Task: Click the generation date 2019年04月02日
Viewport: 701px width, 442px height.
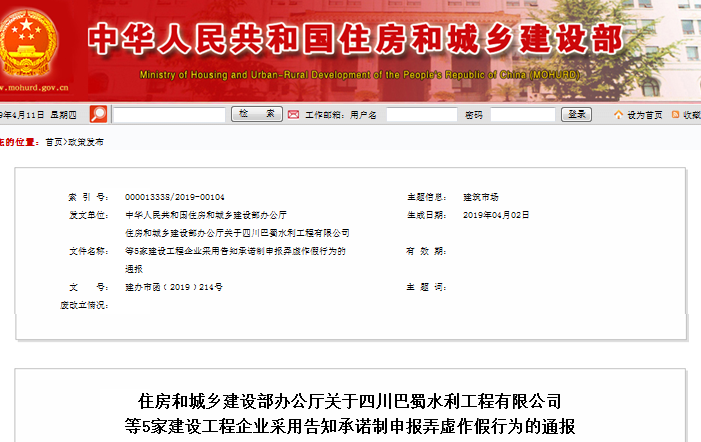Action: tap(495, 215)
